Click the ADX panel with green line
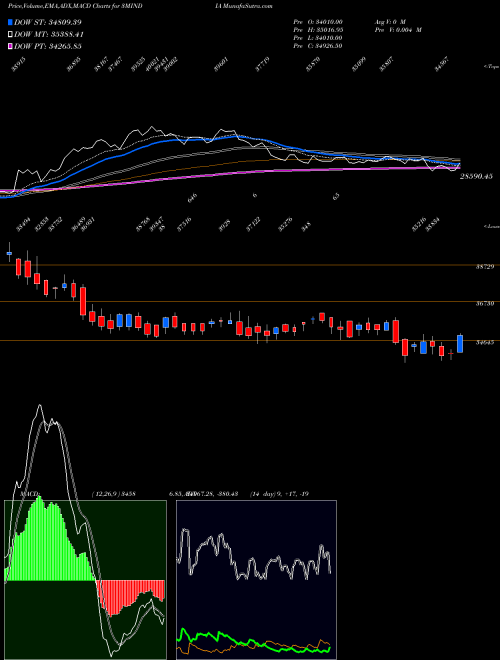This screenshot has width=500, height=660. click(x=256, y=580)
